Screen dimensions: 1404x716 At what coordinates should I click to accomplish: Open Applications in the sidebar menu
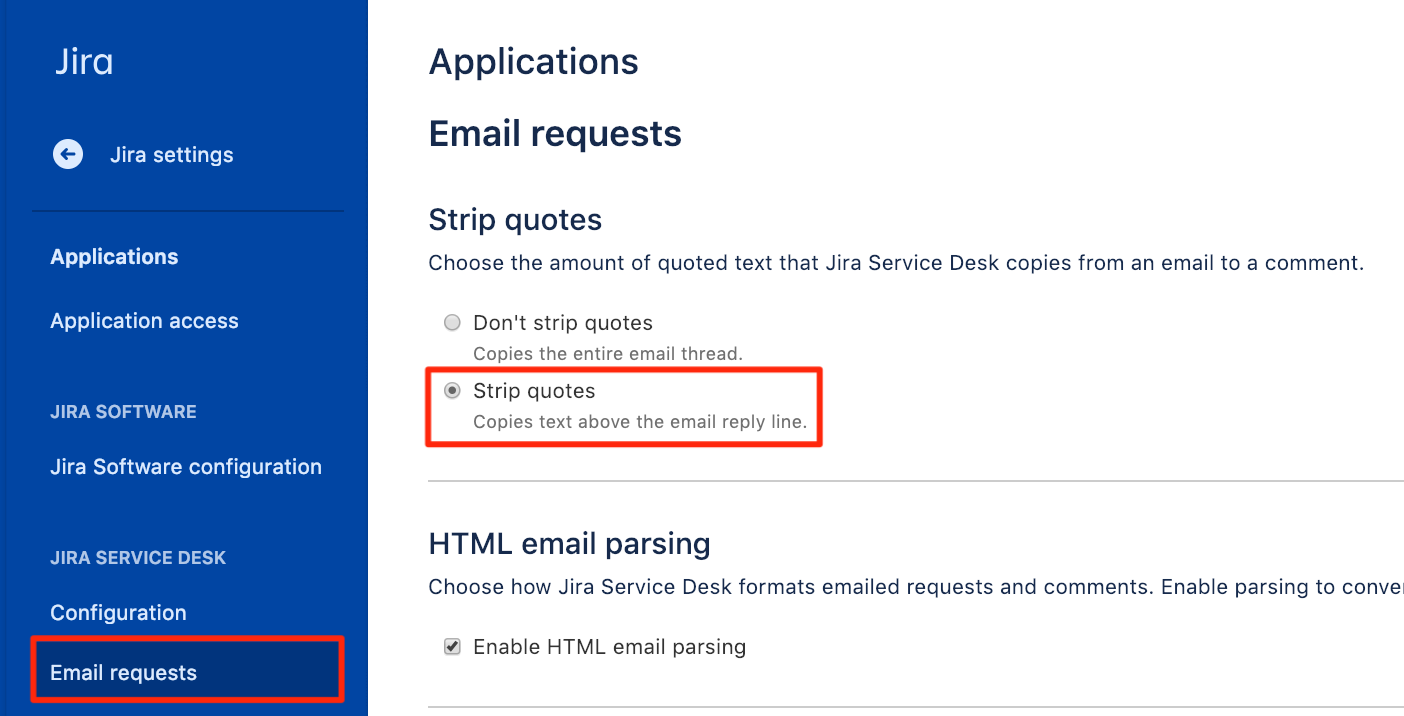114,257
